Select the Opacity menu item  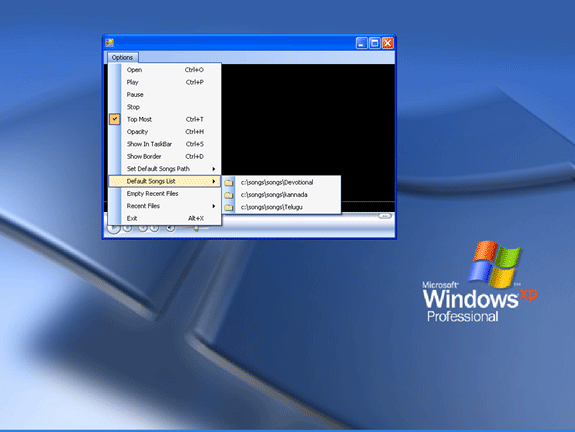click(165, 132)
